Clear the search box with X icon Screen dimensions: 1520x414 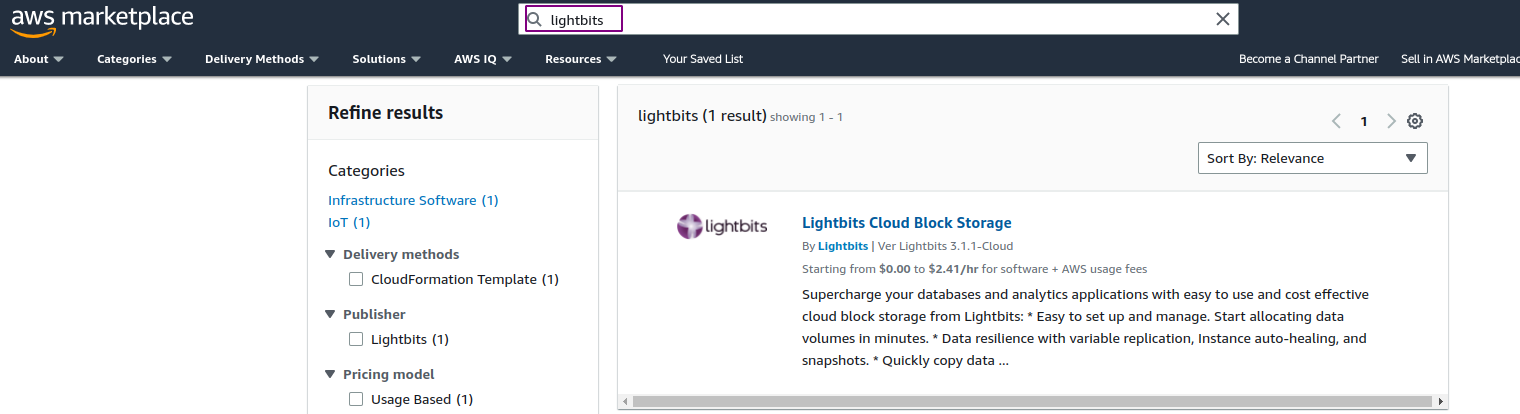pos(1222,19)
